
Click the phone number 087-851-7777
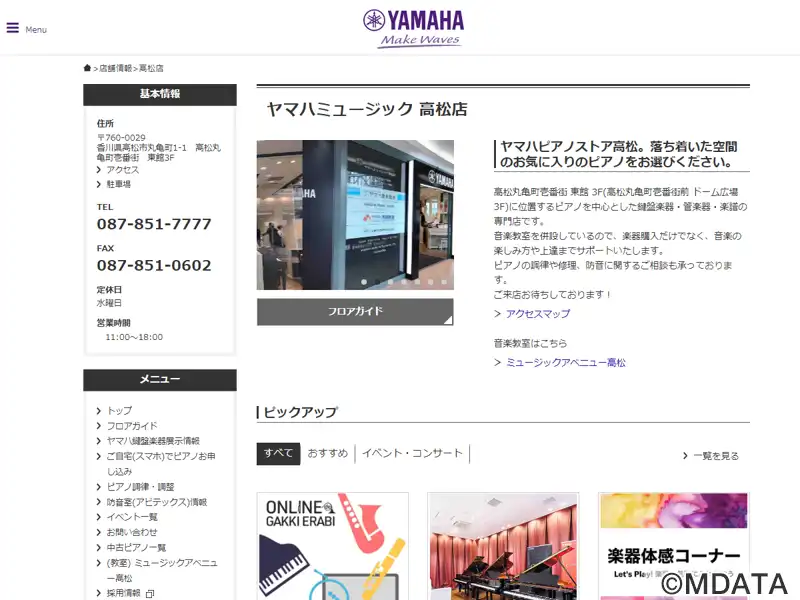[154, 224]
